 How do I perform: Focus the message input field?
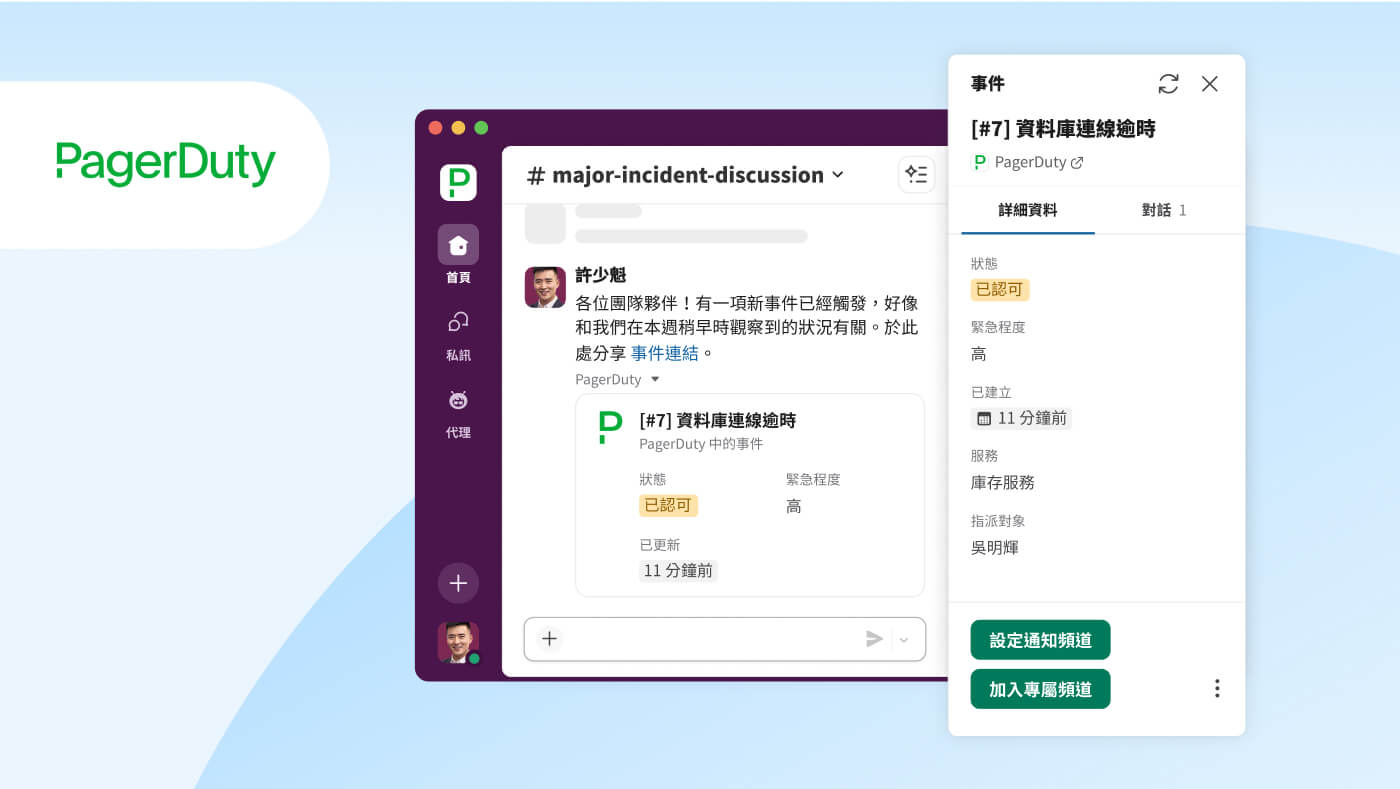(725, 639)
